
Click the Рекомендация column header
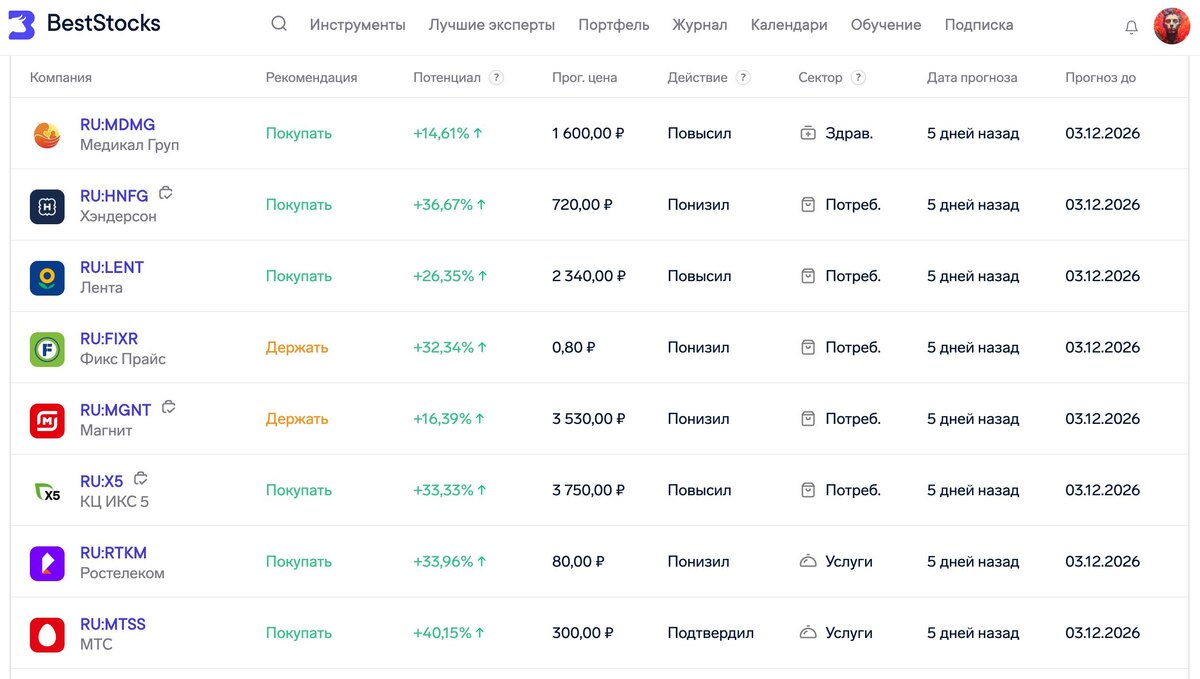click(312, 78)
